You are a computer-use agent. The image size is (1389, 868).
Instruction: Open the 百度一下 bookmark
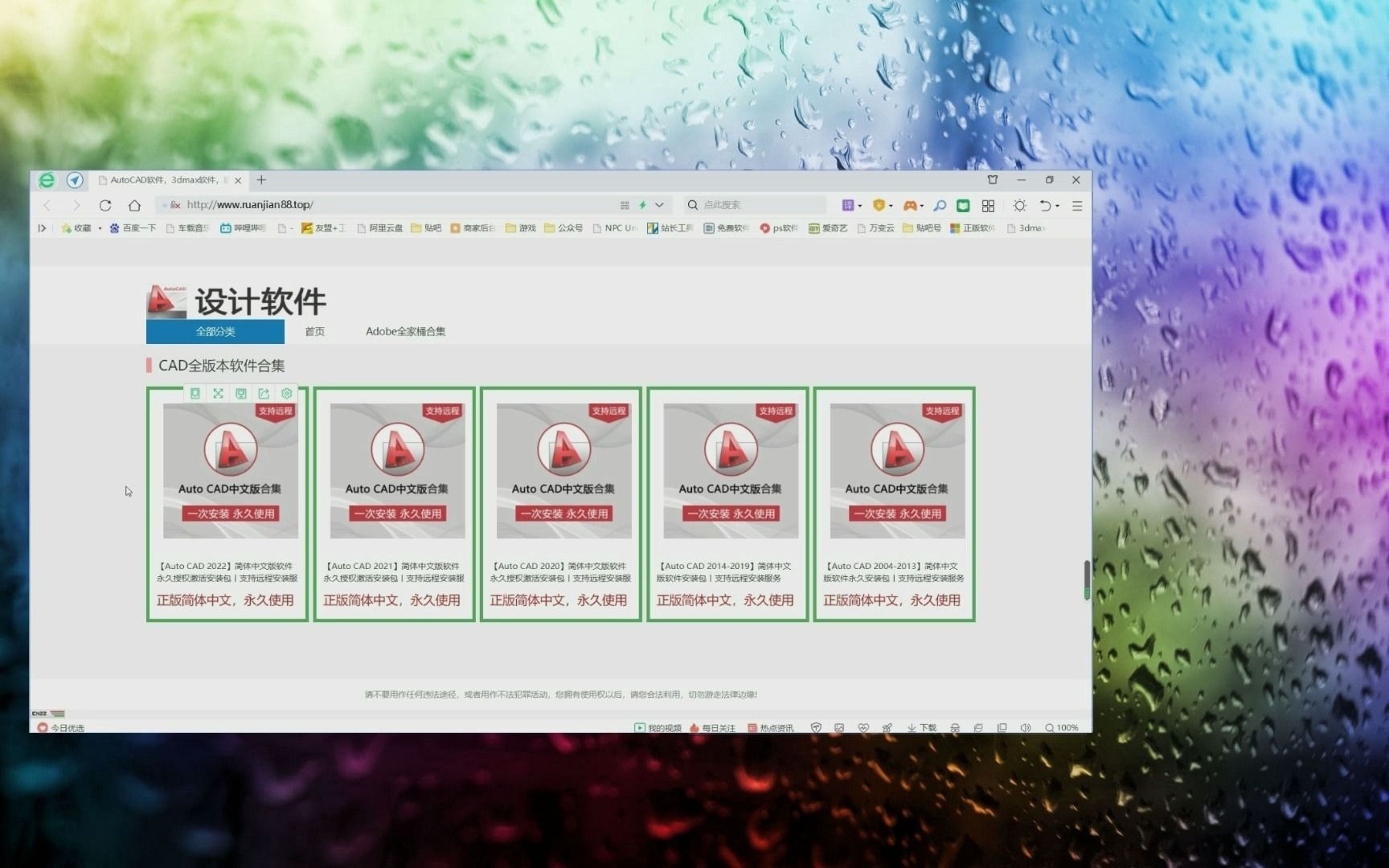click(133, 228)
